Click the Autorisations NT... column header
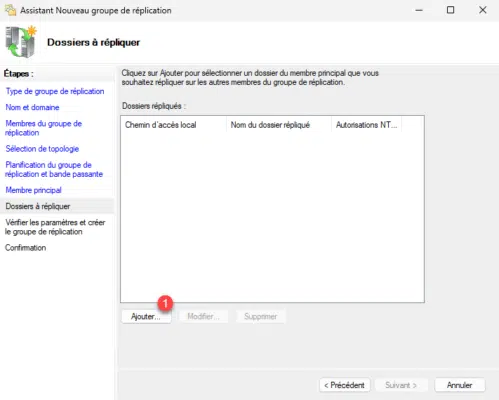Viewport: 499px width, 400px height. click(x=367, y=125)
